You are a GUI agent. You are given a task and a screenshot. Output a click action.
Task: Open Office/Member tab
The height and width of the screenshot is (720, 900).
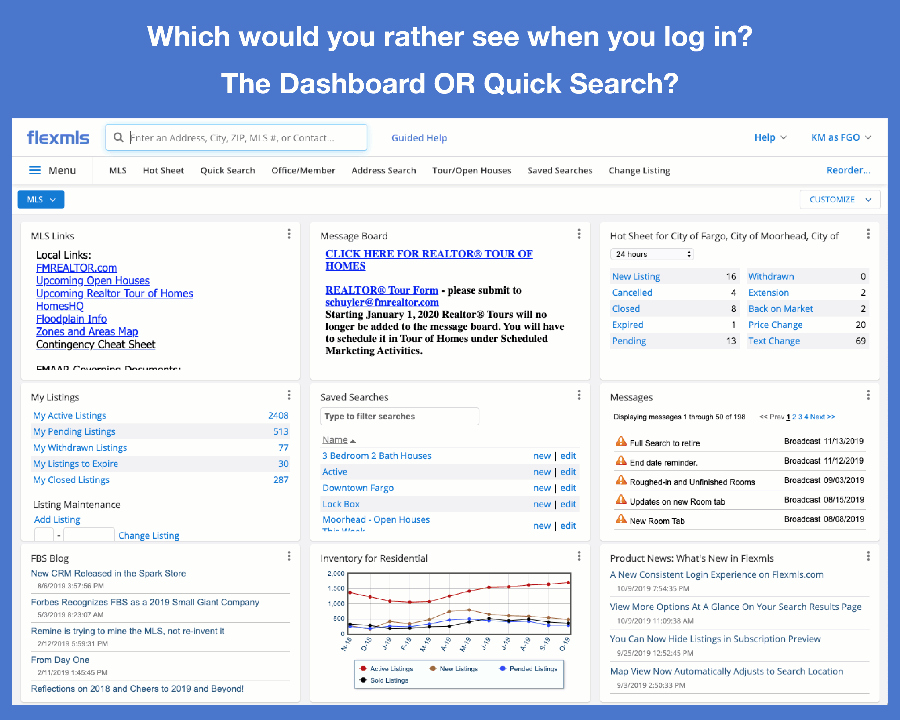click(303, 171)
